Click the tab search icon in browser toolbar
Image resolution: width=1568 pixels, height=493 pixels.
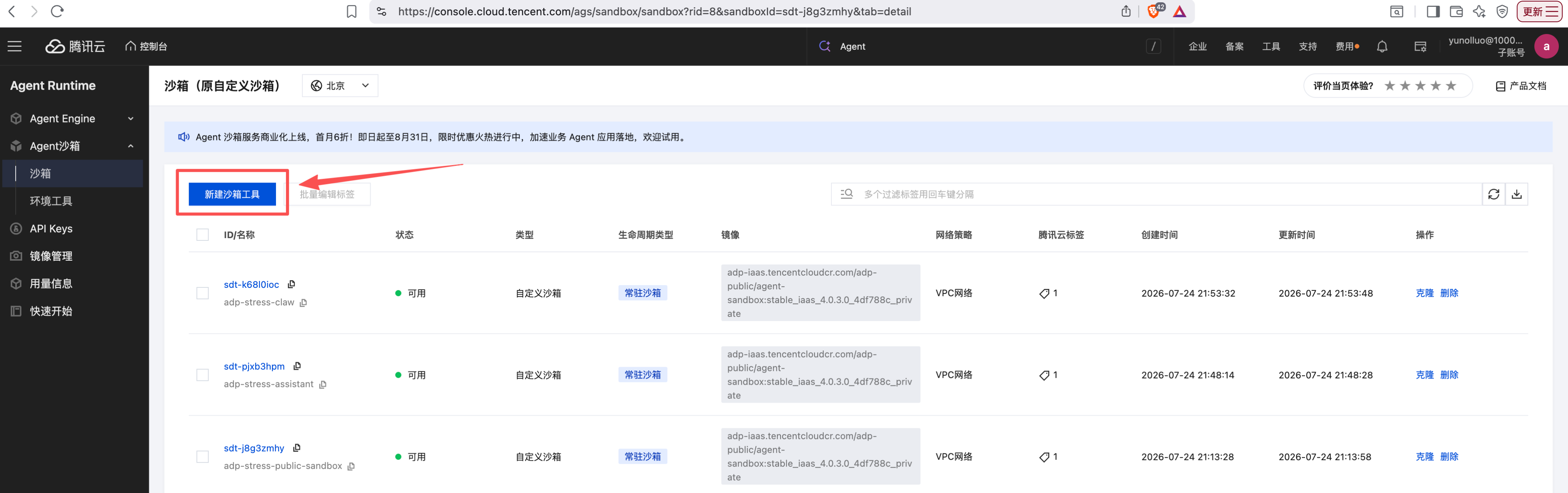[x=1397, y=11]
